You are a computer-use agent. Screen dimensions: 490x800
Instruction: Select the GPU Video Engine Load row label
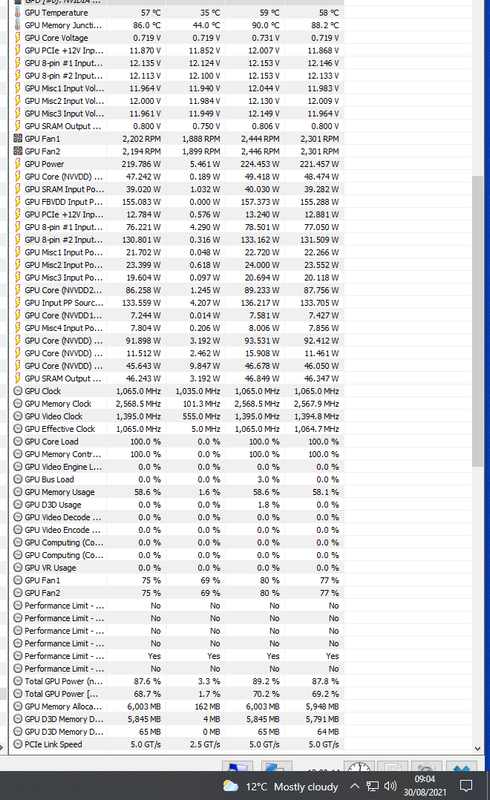(x=63, y=467)
